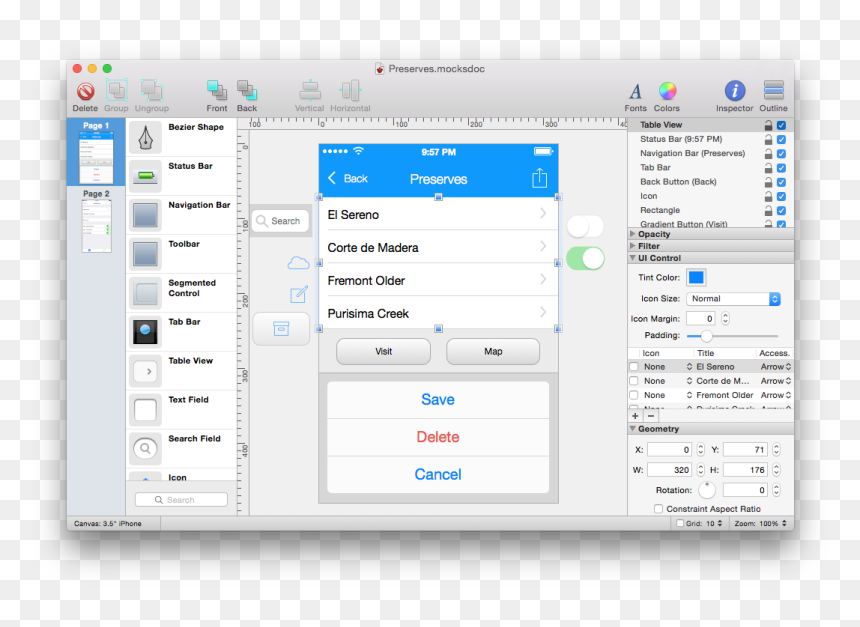Enable Constraint Aspect Ratio checkbox
Viewport: 860px width, 627px height.
pyautogui.click(x=658, y=509)
